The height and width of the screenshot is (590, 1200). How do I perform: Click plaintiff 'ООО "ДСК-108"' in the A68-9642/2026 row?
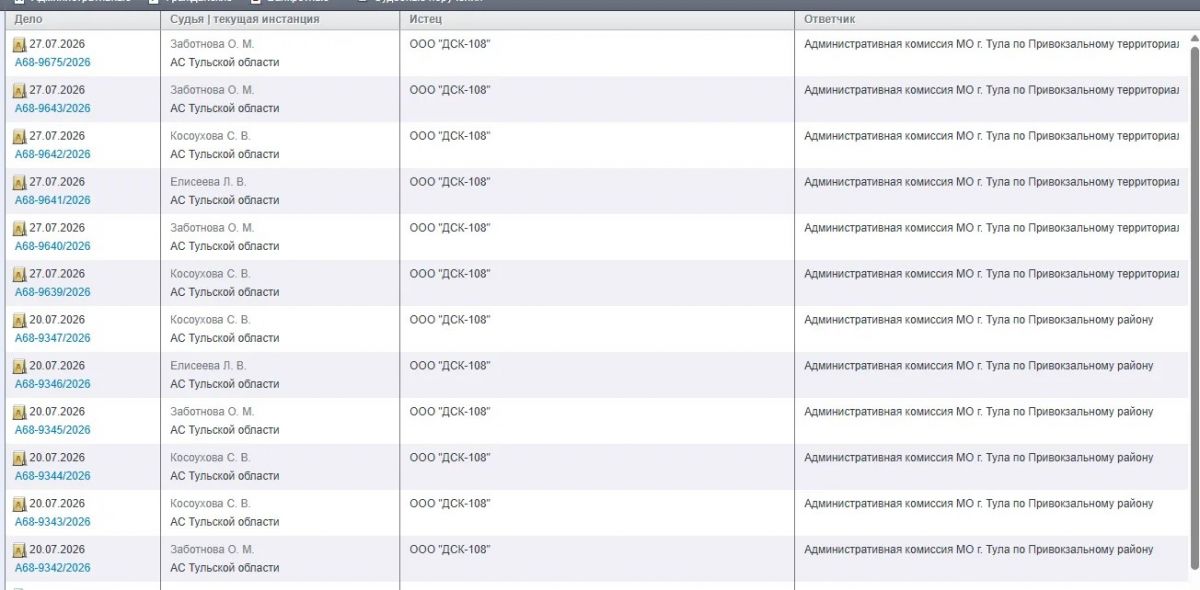[450, 136]
